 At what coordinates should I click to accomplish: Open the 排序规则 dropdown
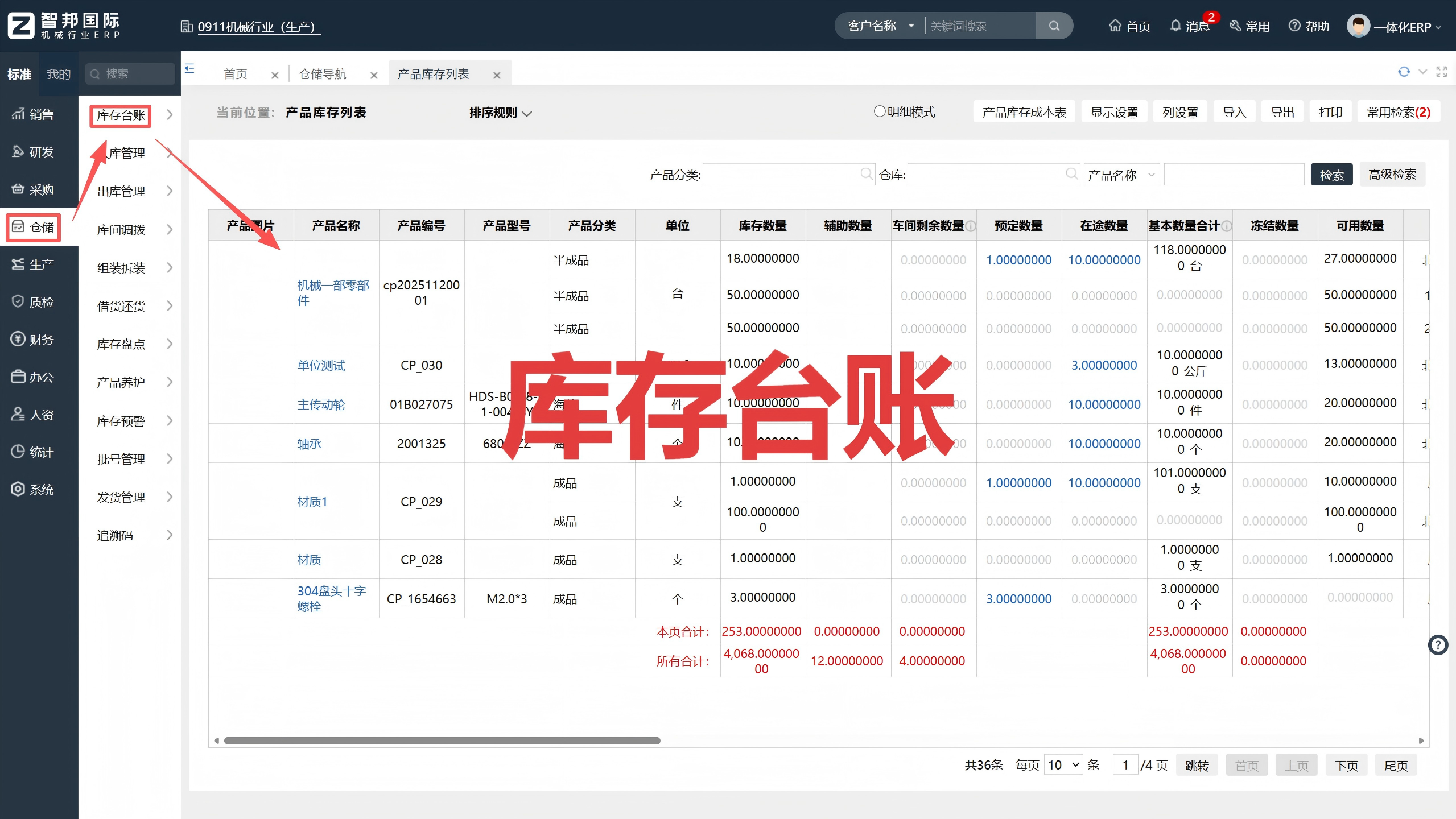click(x=499, y=113)
